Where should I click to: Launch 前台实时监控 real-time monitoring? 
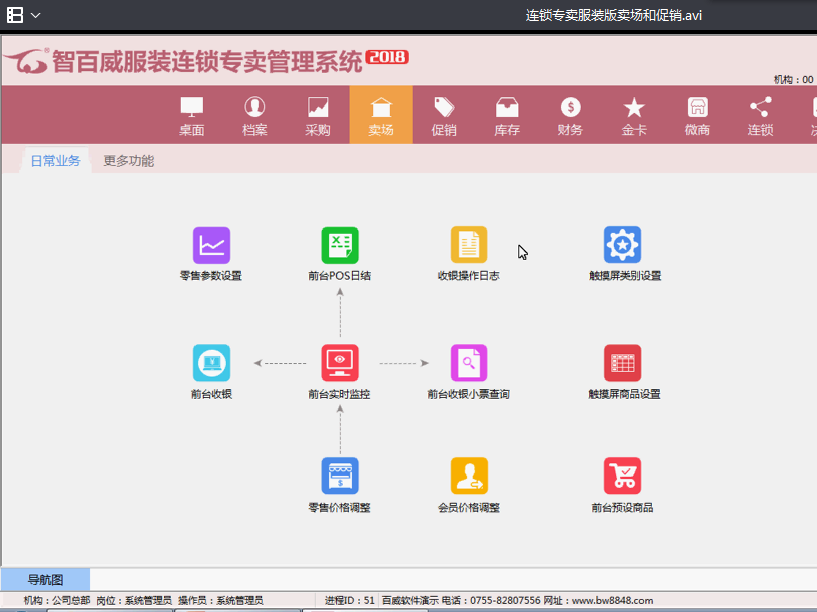[x=340, y=363]
